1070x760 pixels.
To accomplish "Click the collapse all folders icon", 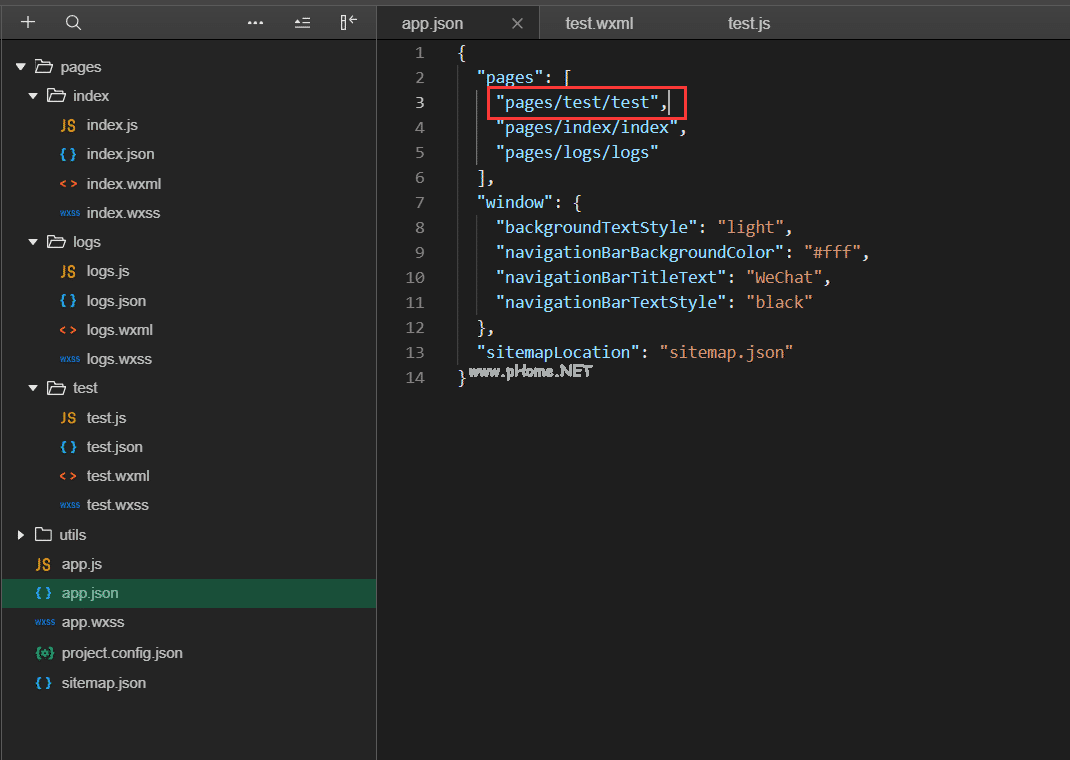I will [302, 22].
